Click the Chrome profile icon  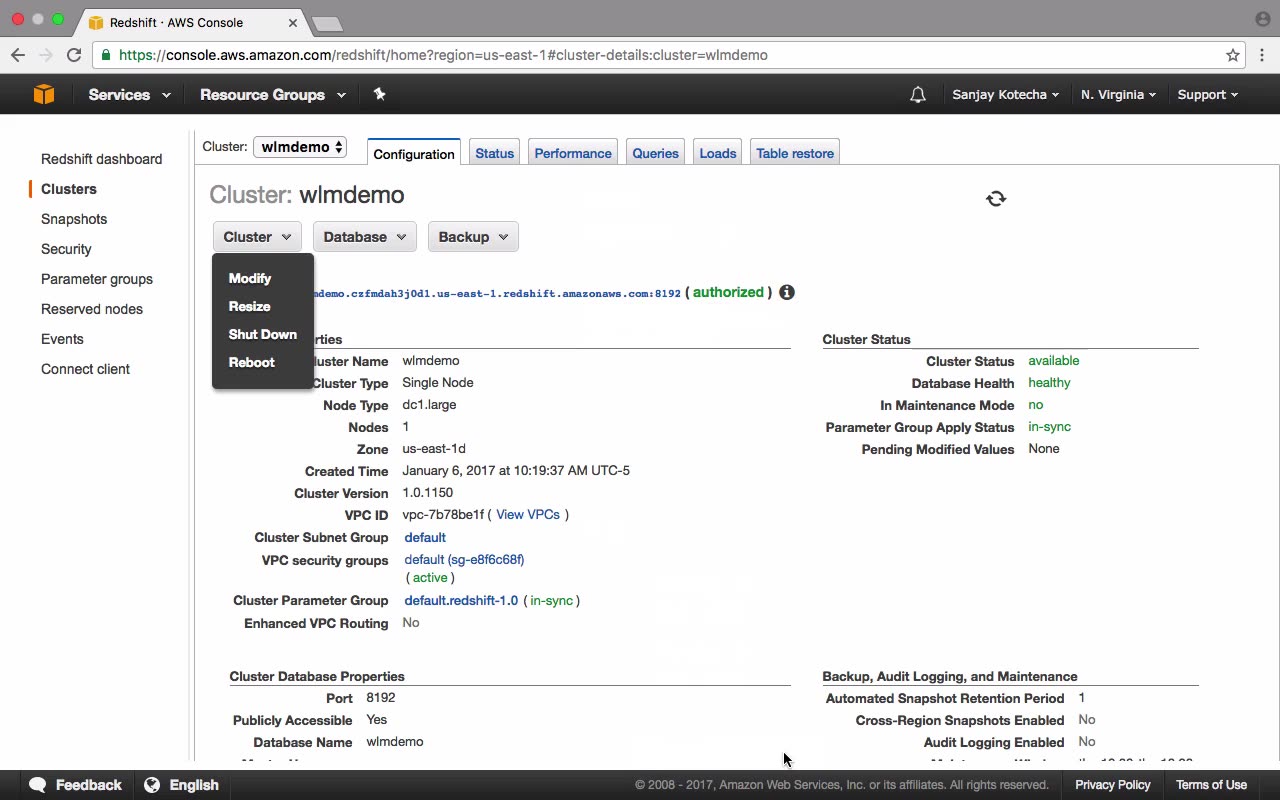[x=1262, y=19]
